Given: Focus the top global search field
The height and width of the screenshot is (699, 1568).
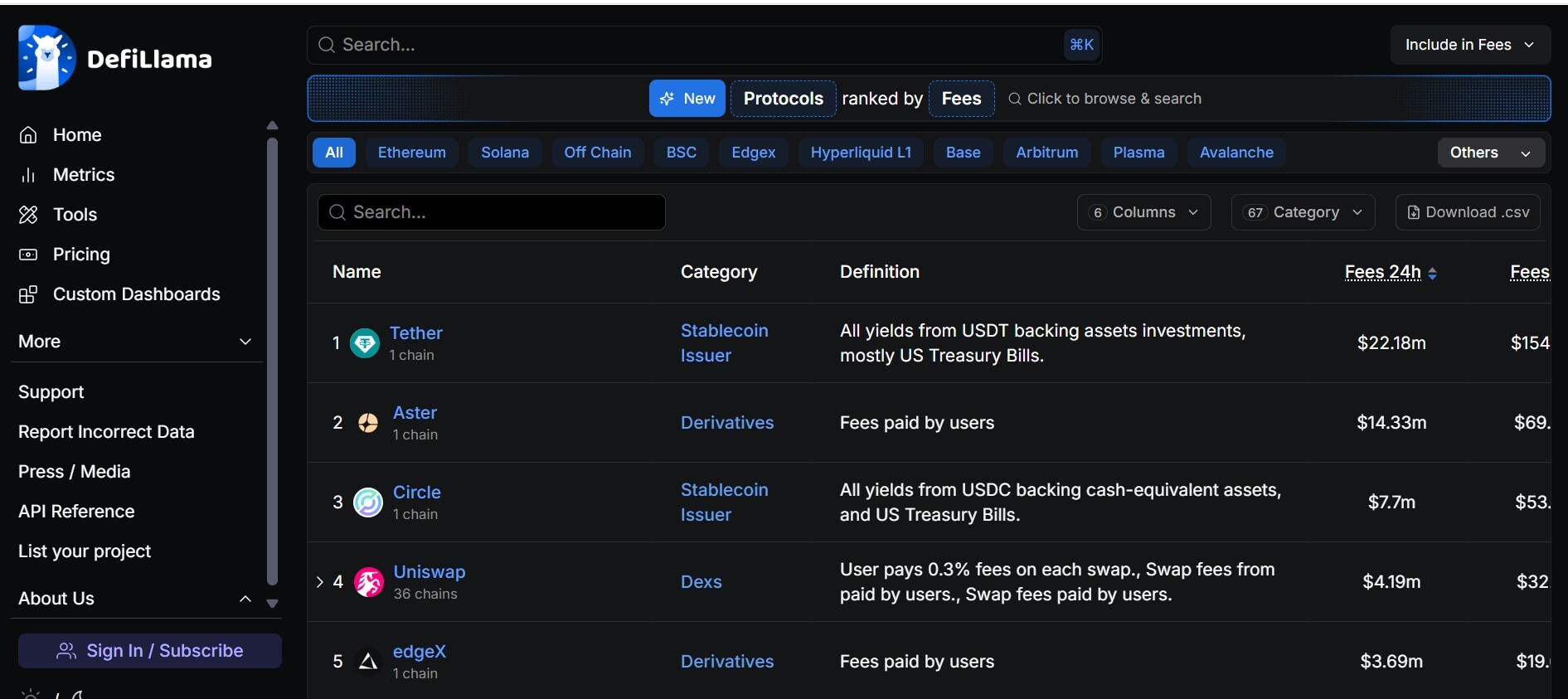Looking at the screenshot, I should click(x=704, y=45).
